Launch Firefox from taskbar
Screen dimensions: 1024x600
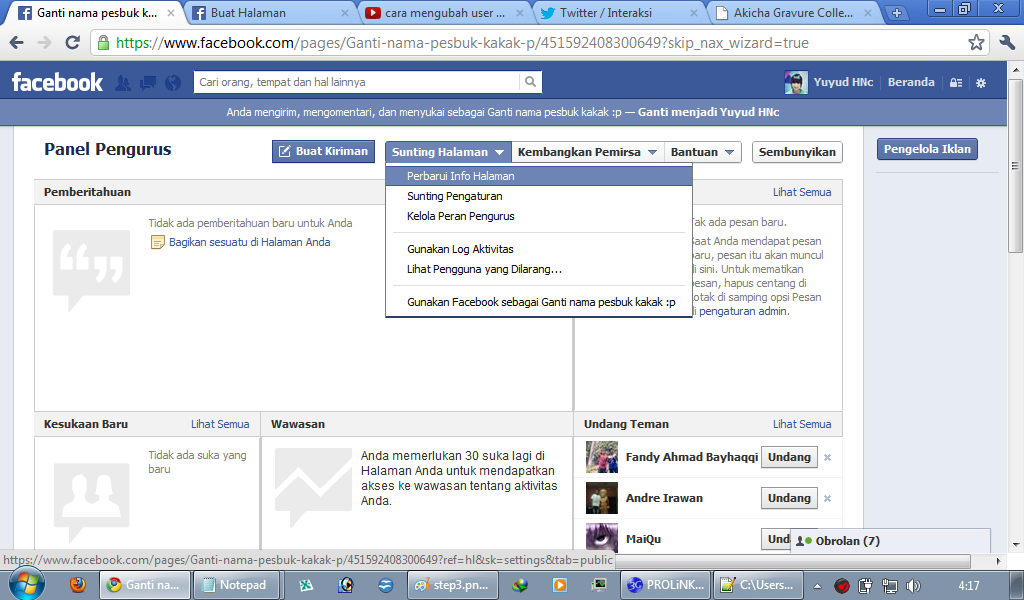pyautogui.click(x=78, y=584)
